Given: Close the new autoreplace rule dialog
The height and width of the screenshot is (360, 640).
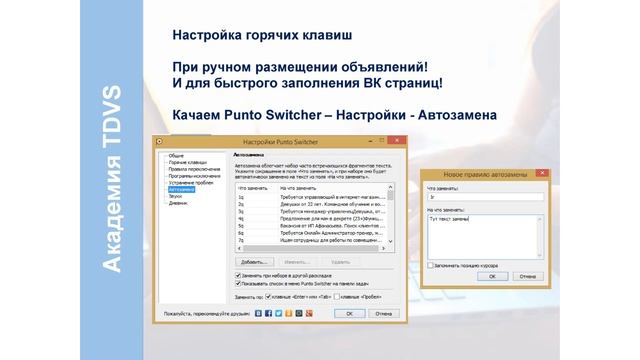Looking at the screenshot, I should pyautogui.click(x=542, y=173).
